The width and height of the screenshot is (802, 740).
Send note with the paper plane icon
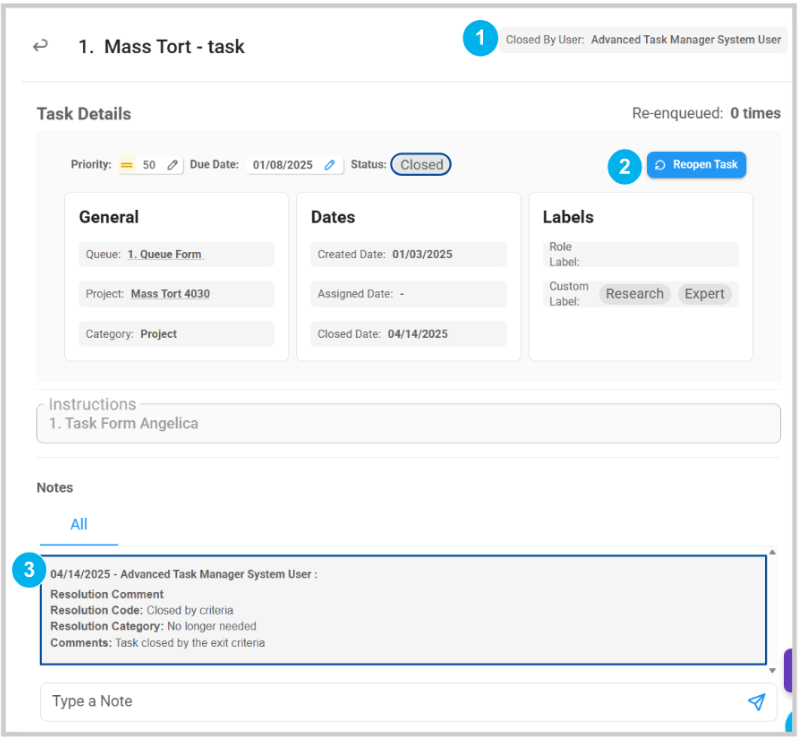[x=757, y=702]
